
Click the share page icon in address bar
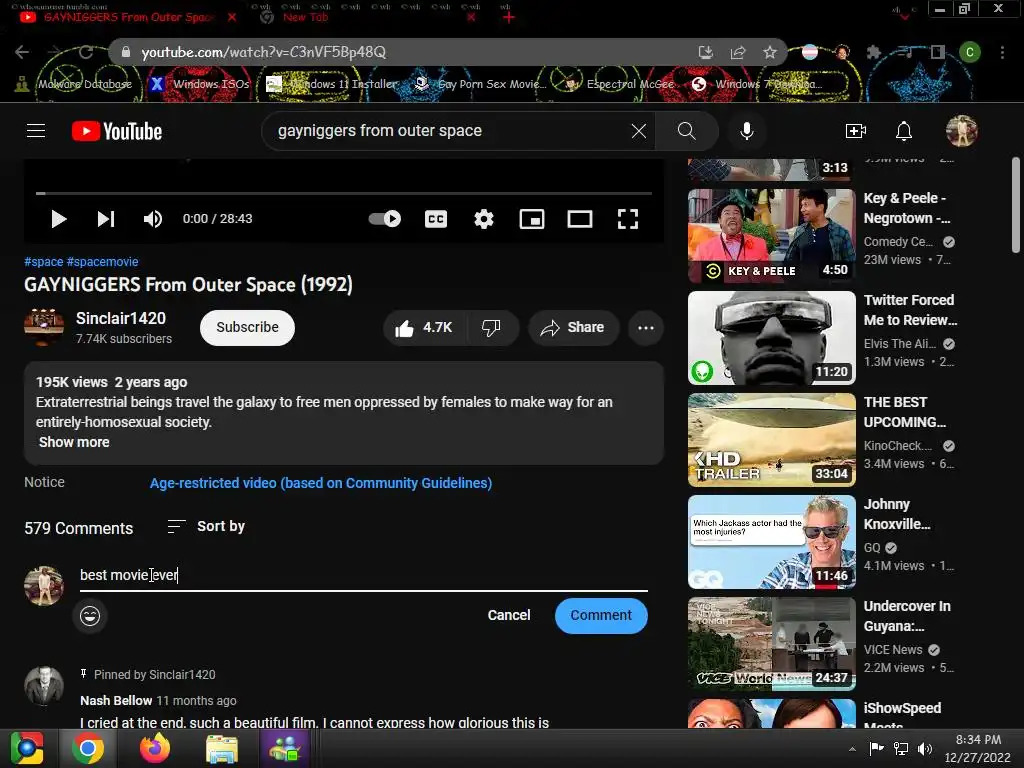click(x=738, y=52)
